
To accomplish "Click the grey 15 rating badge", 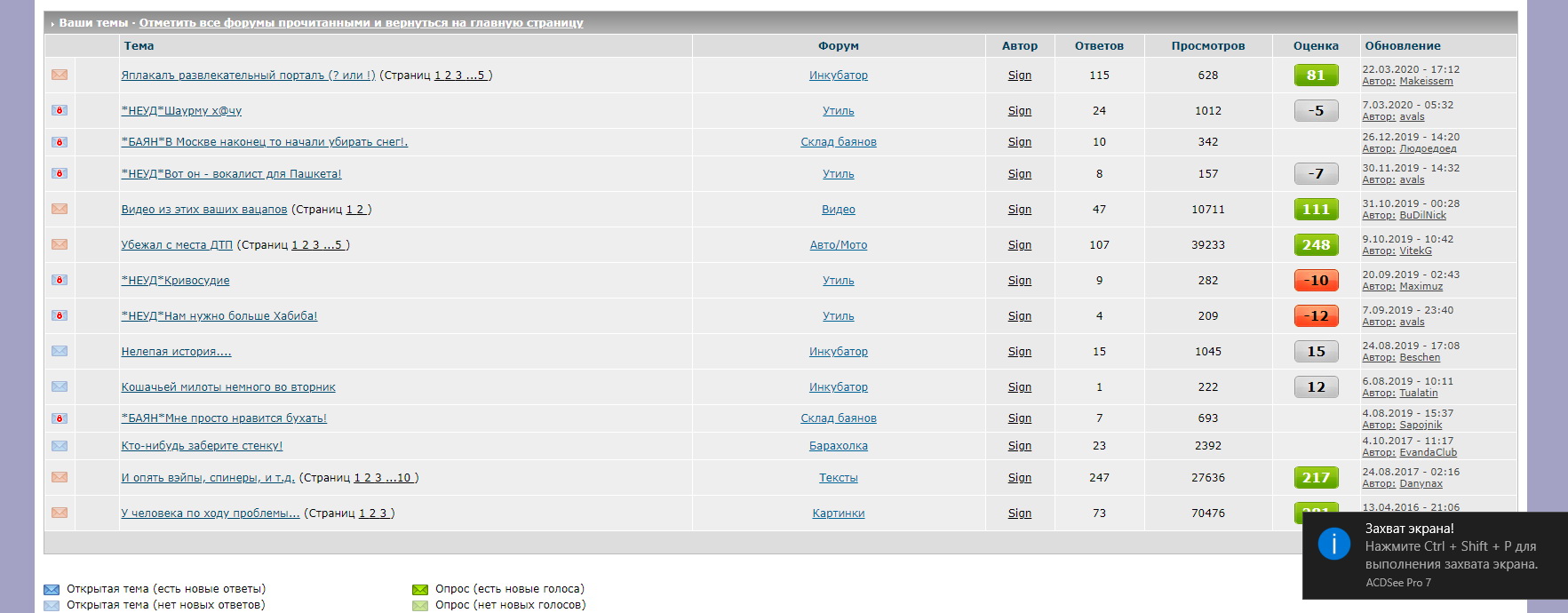I will pyautogui.click(x=1316, y=351).
